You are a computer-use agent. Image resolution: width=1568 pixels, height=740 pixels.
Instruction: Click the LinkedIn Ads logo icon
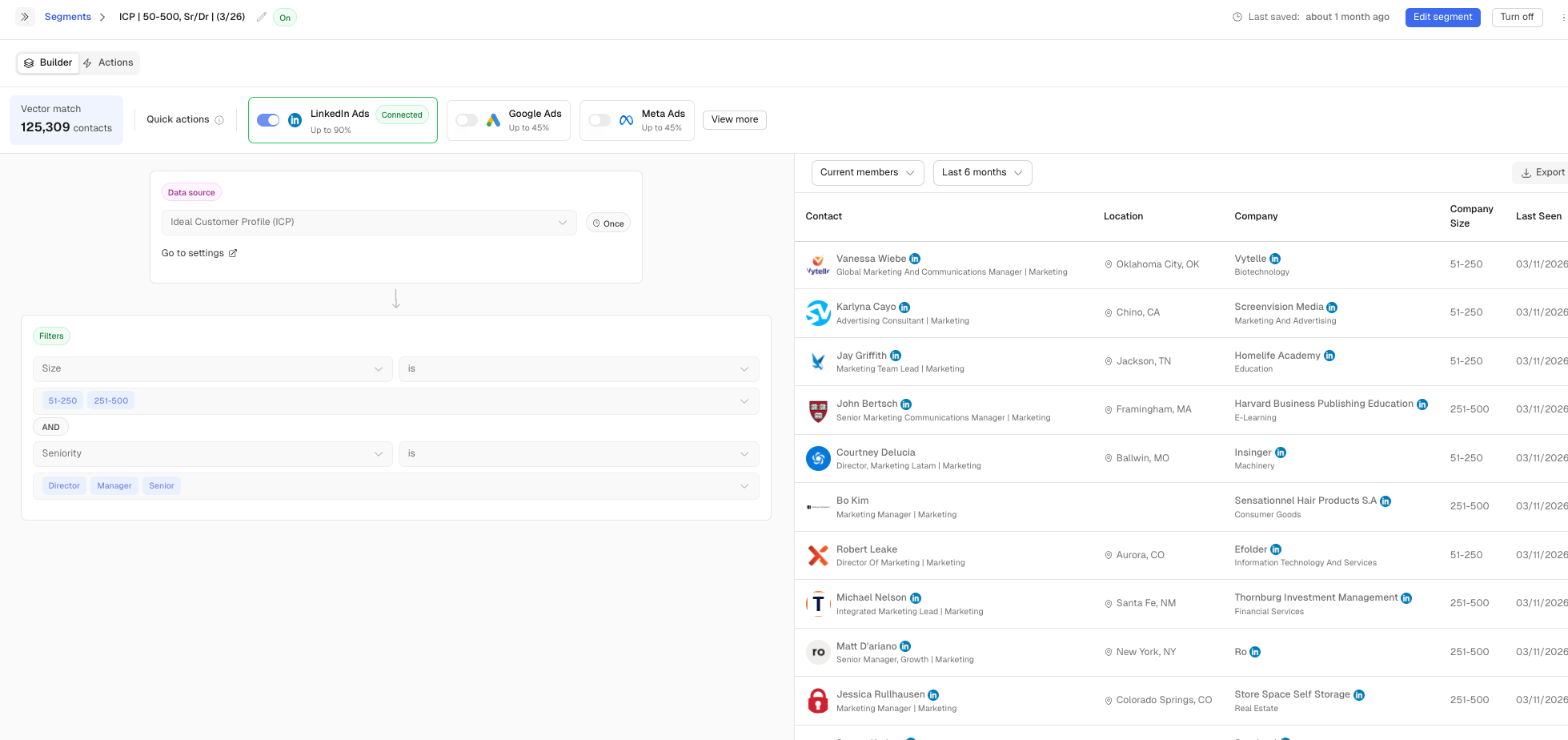click(295, 120)
